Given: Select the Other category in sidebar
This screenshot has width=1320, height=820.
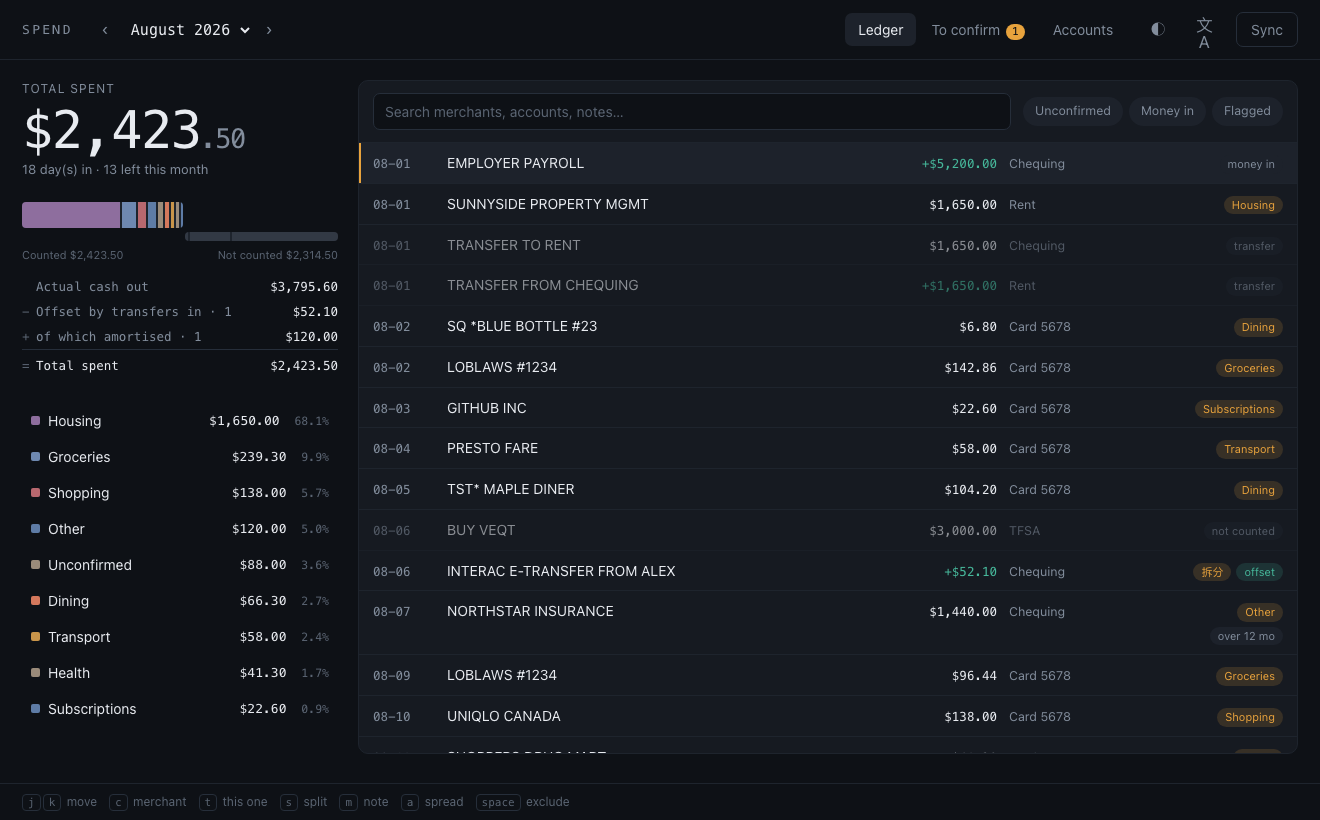Looking at the screenshot, I should click(x=180, y=529).
